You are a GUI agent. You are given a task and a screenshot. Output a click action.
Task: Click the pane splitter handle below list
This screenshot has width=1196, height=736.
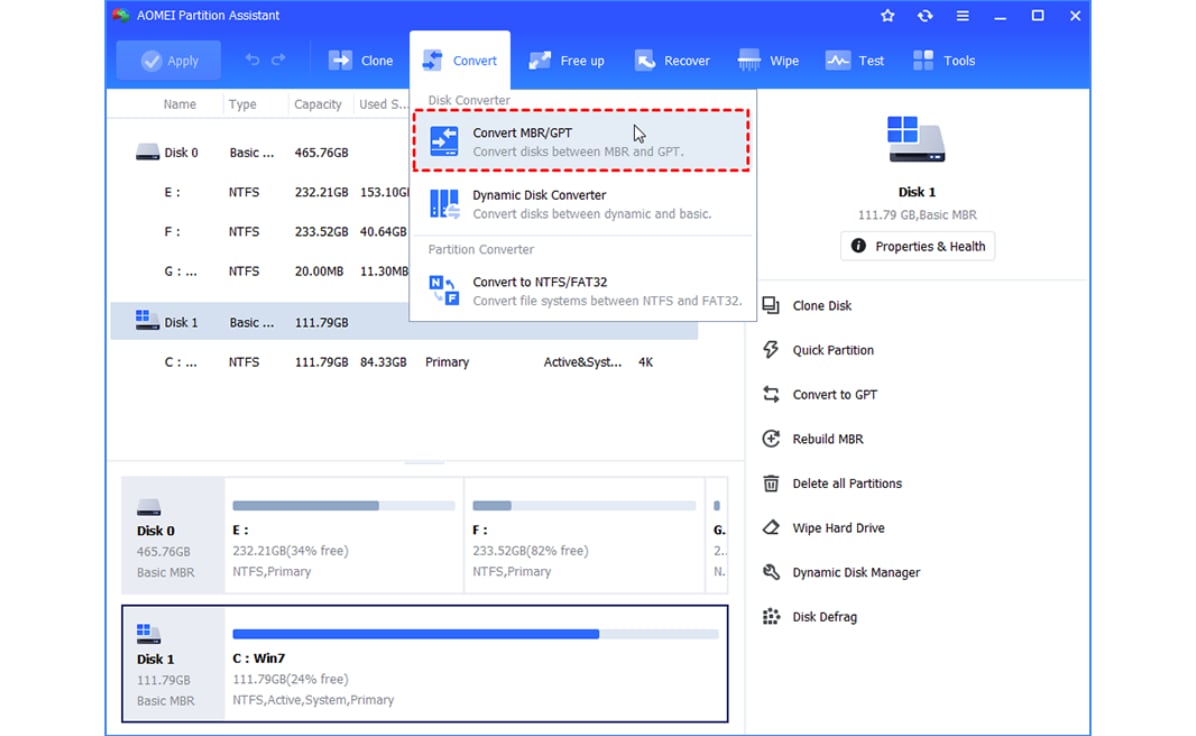[424, 461]
